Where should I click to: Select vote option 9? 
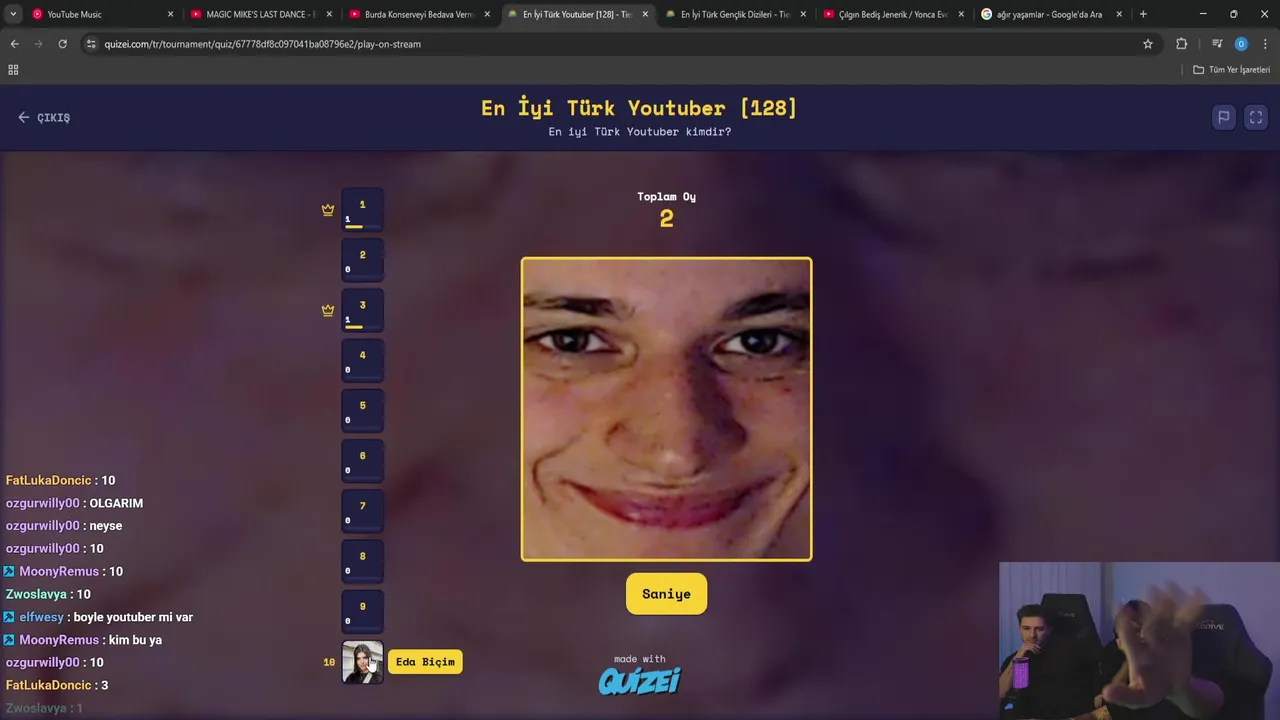(362, 611)
